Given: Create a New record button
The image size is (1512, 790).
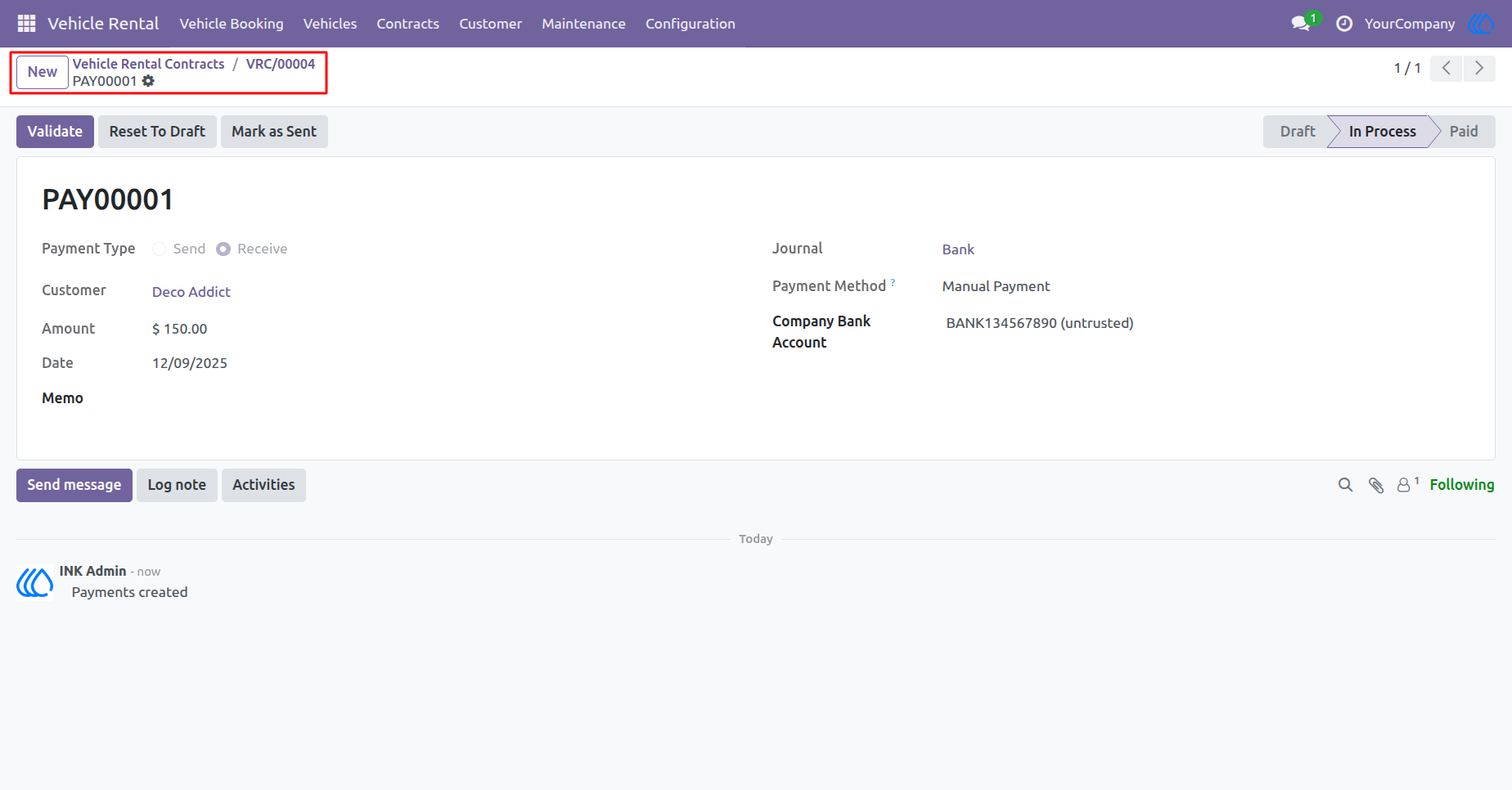Looking at the screenshot, I should [43, 72].
